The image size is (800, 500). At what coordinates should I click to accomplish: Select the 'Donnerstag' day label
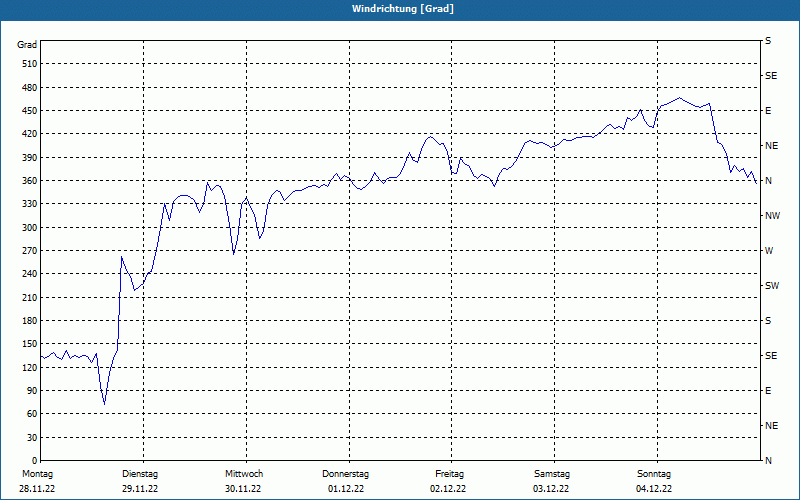pos(345,474)
